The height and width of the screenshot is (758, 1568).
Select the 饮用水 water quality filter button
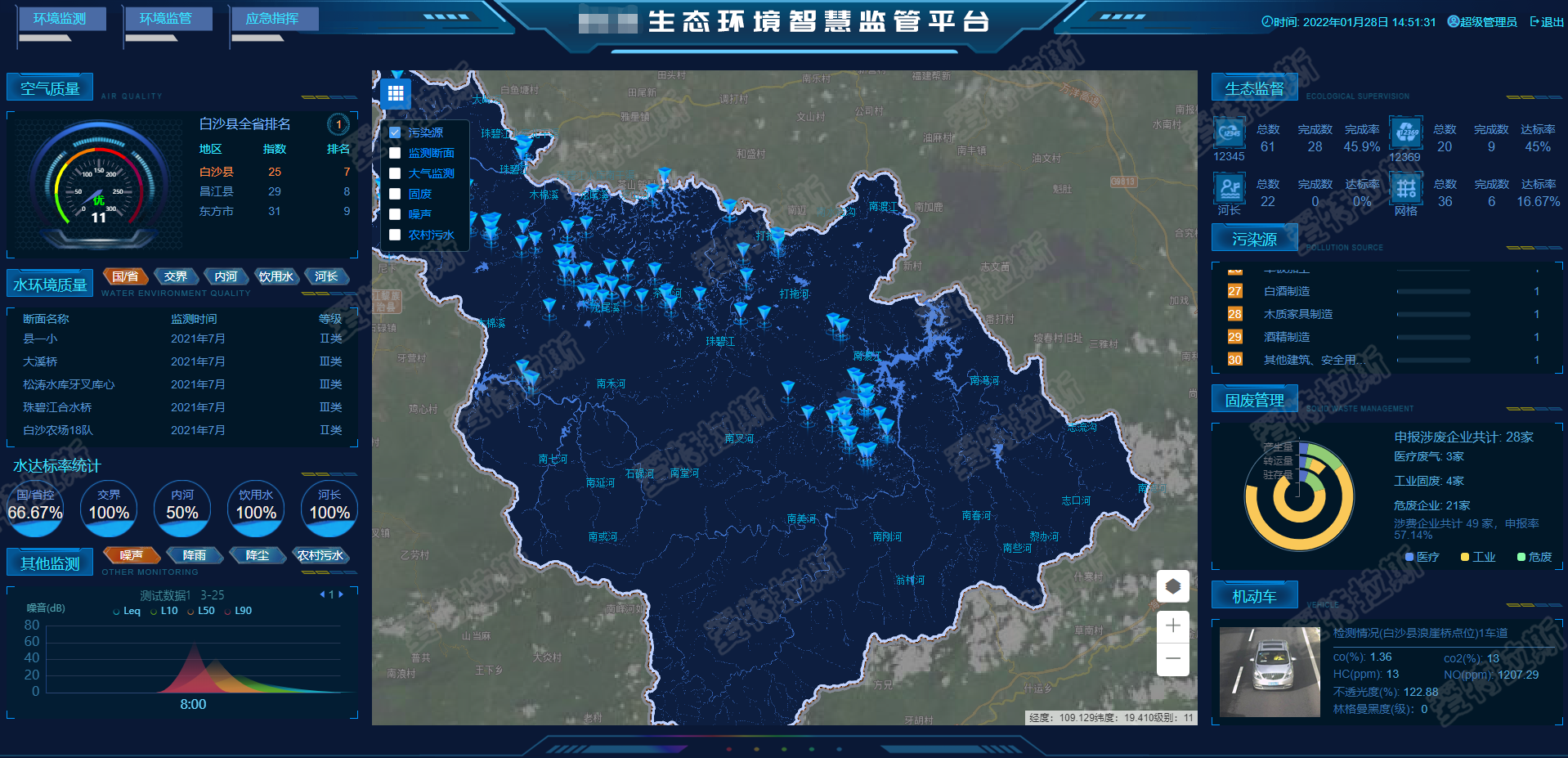pyautogui.click(x=276, y=276)
